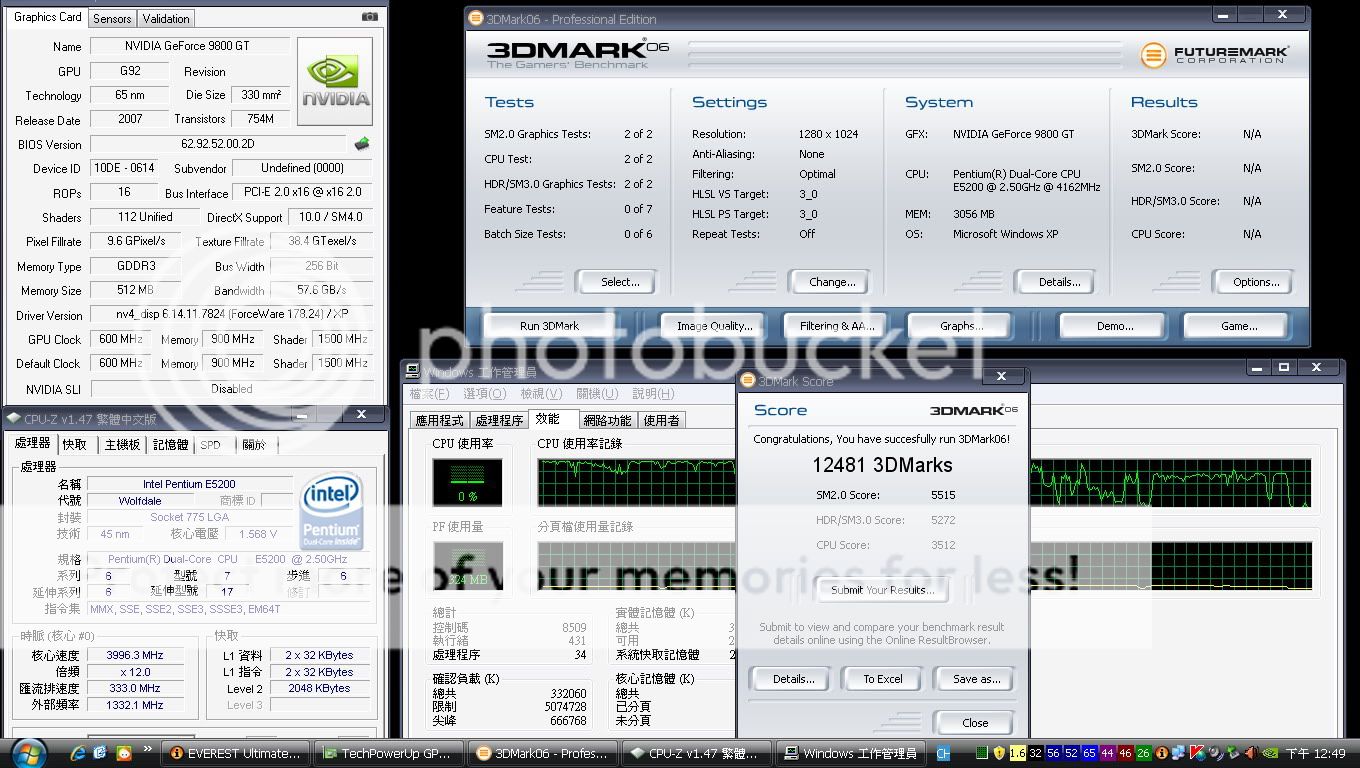This screenshot has width=1360, height=768.
Task: Click the Run 3DMark button
Action: [x=549, y=326]
